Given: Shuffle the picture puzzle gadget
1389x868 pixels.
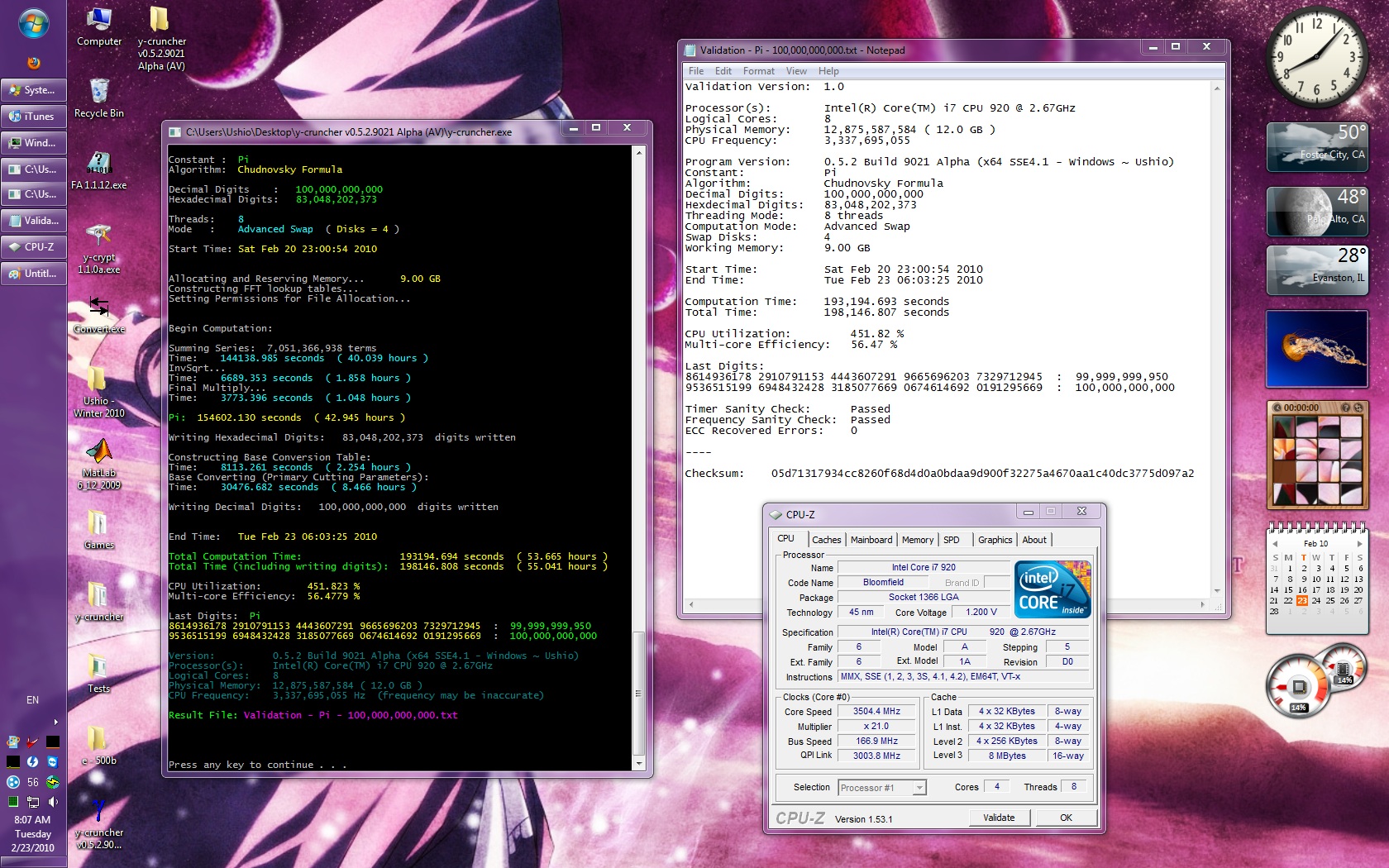Looking at the screenshot, I should 1359,408.
